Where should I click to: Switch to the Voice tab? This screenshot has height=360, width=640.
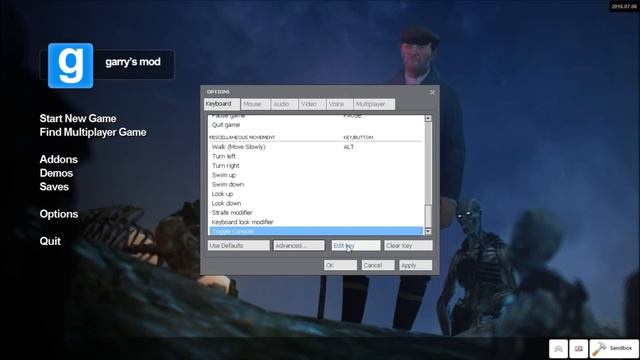click(x=339, y=104)
